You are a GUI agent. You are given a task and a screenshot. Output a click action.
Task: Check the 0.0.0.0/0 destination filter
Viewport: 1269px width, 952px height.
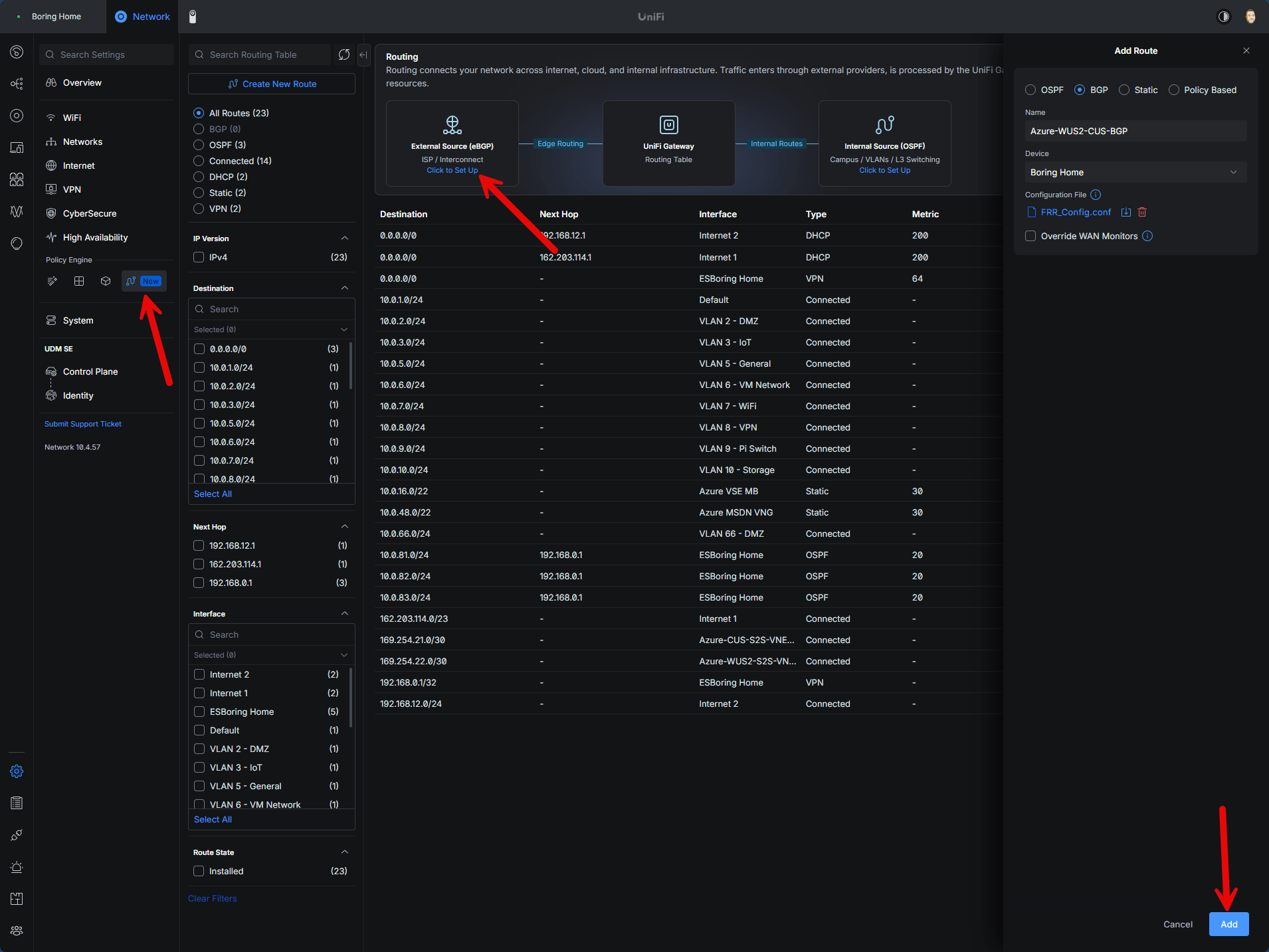[199, 349]
